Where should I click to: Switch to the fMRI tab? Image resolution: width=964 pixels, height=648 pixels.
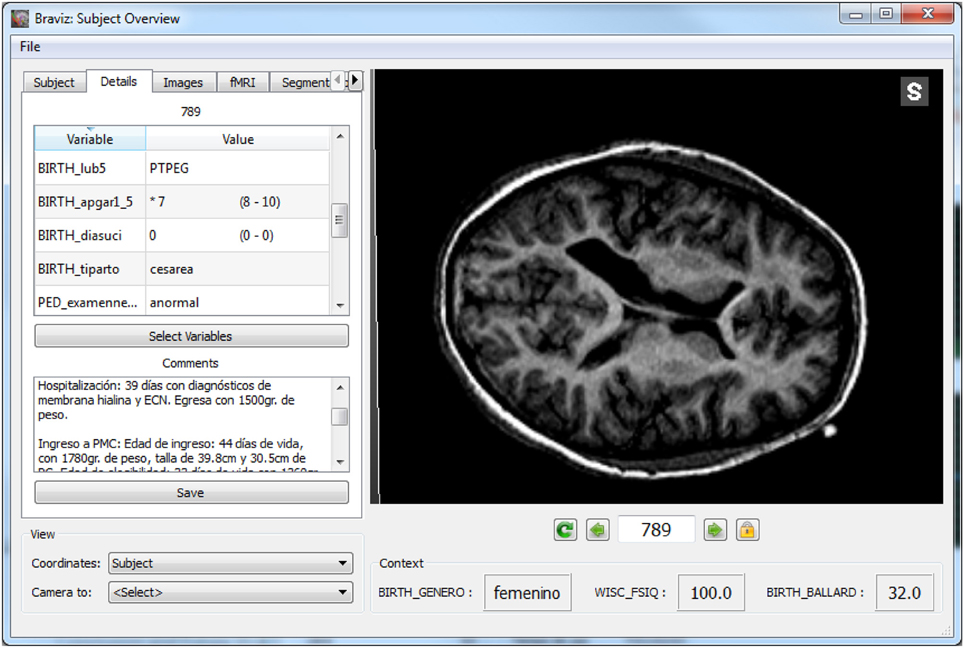[243, 82]
